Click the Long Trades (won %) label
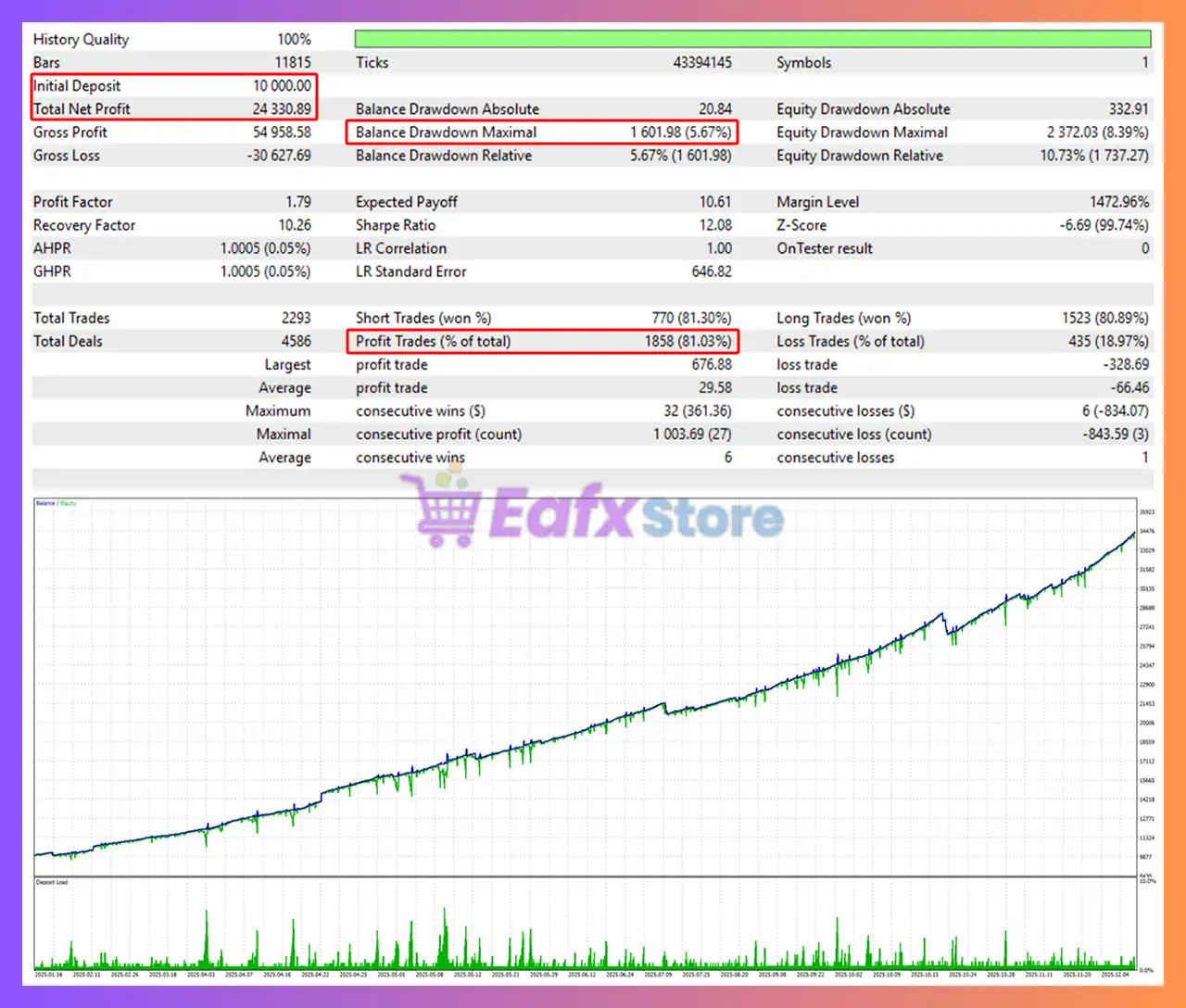 click(x=843, y=318)
